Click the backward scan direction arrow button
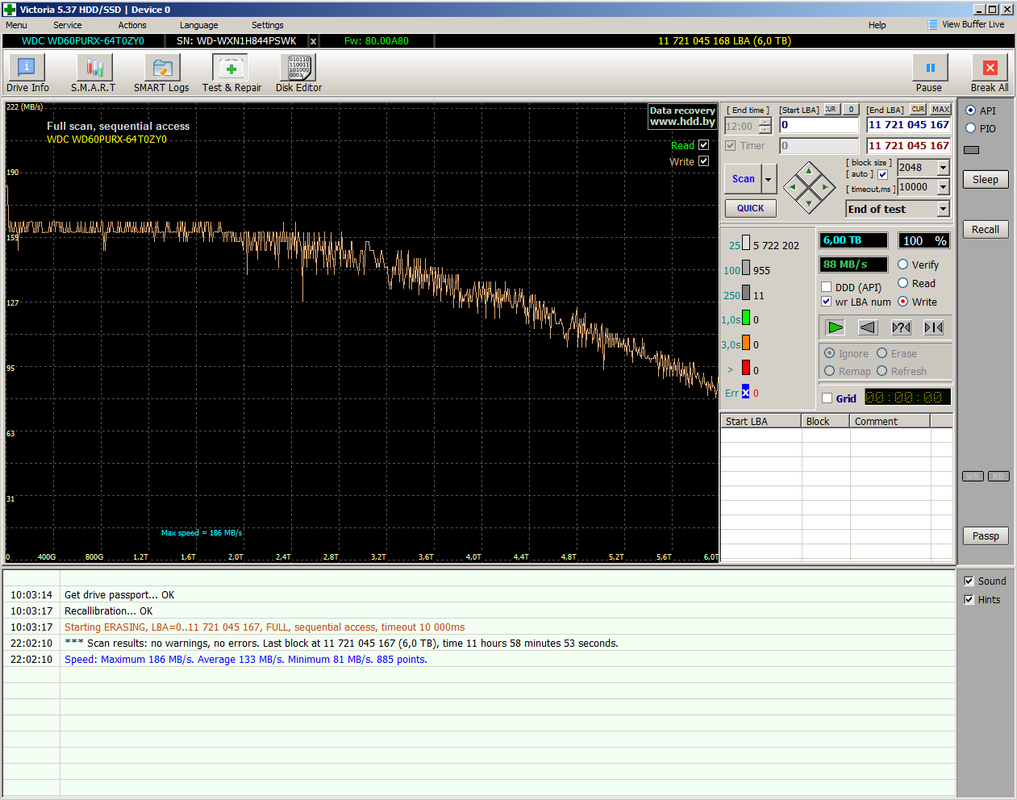The height and width of the screenshot is (800, 1017). coord(868,327)
